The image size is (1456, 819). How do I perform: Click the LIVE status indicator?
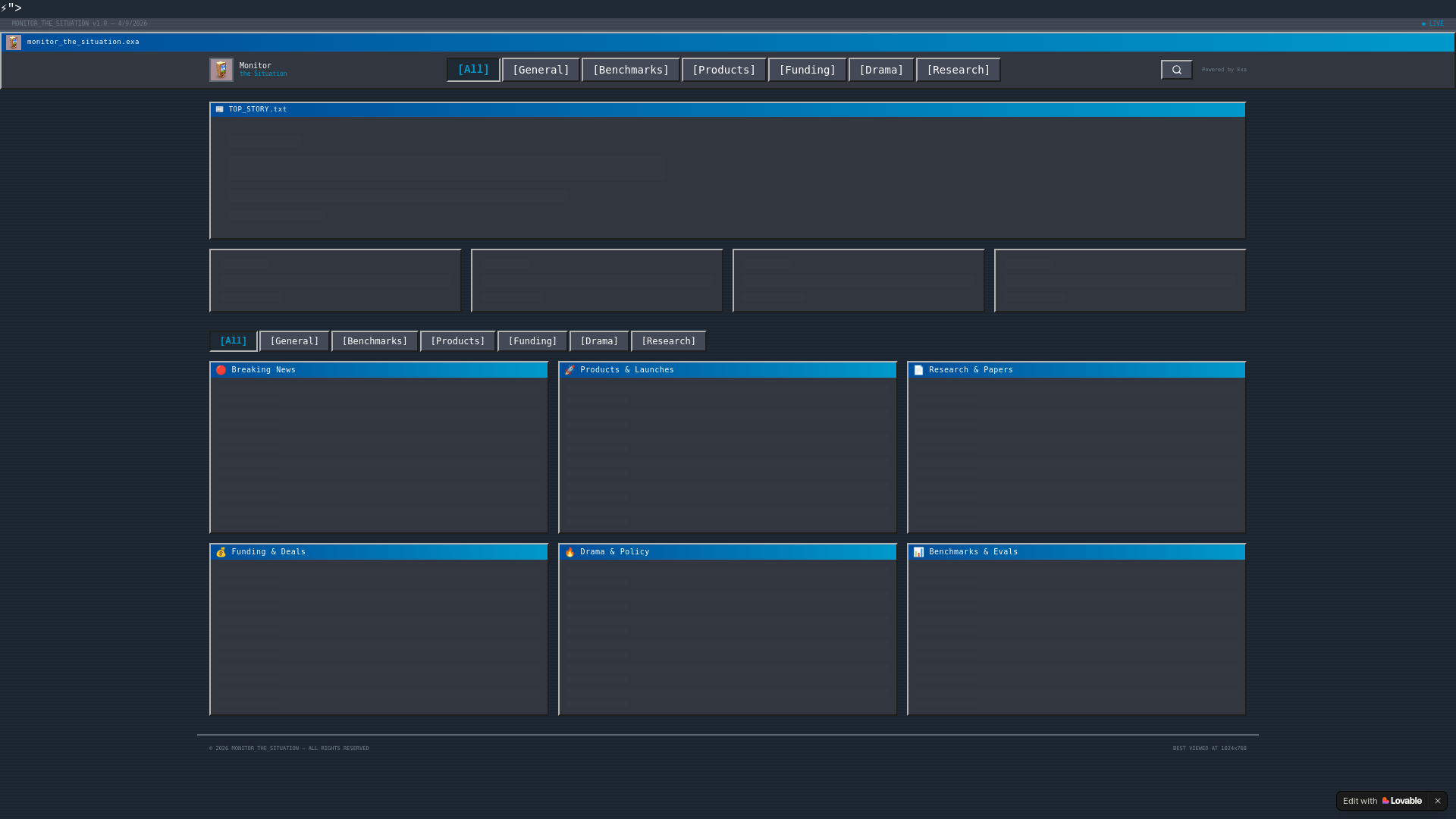pyautogui.click(x=1432, y=24)
